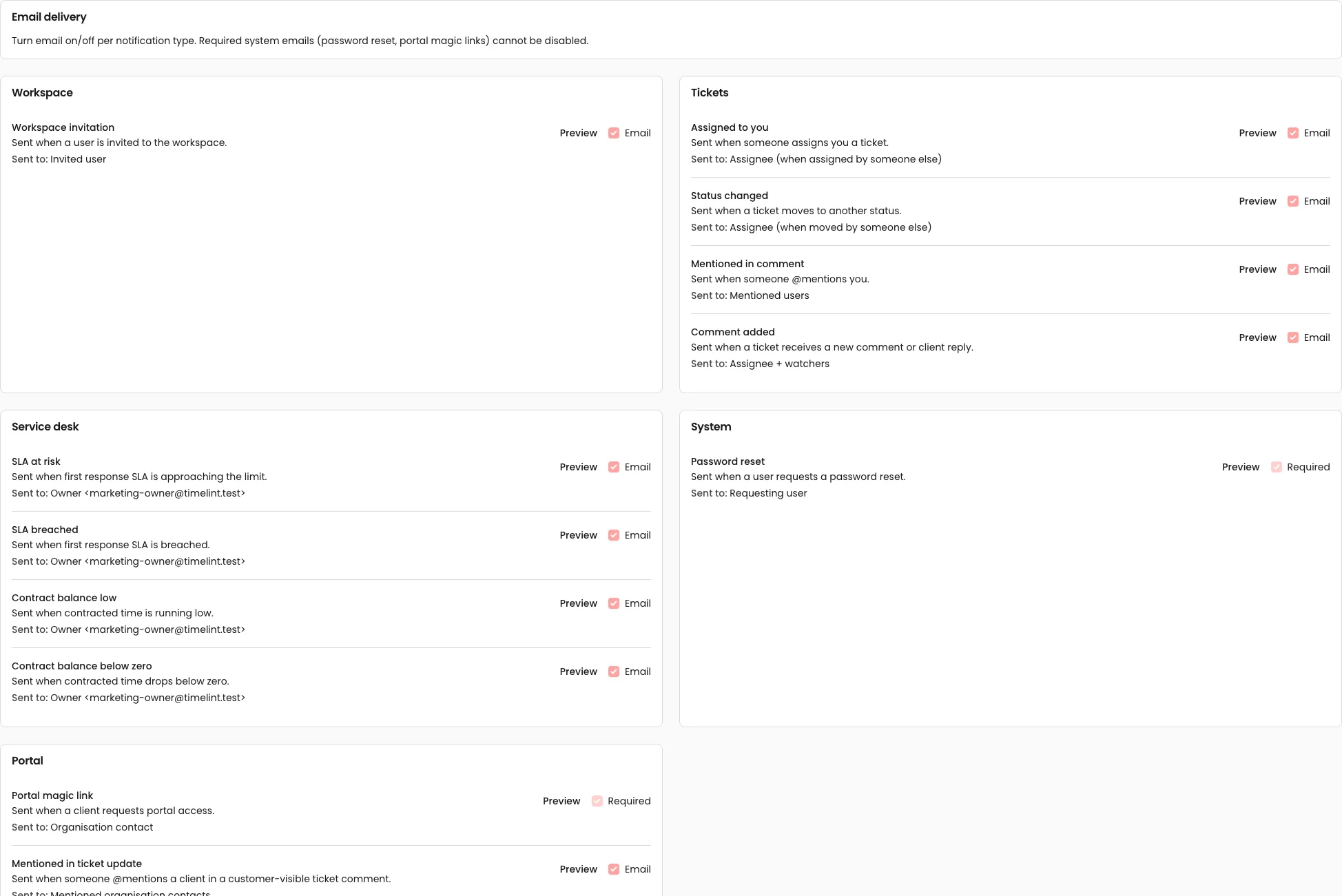
Task: Uncheck Email for Workspace invitation
Action: (614, 133)
